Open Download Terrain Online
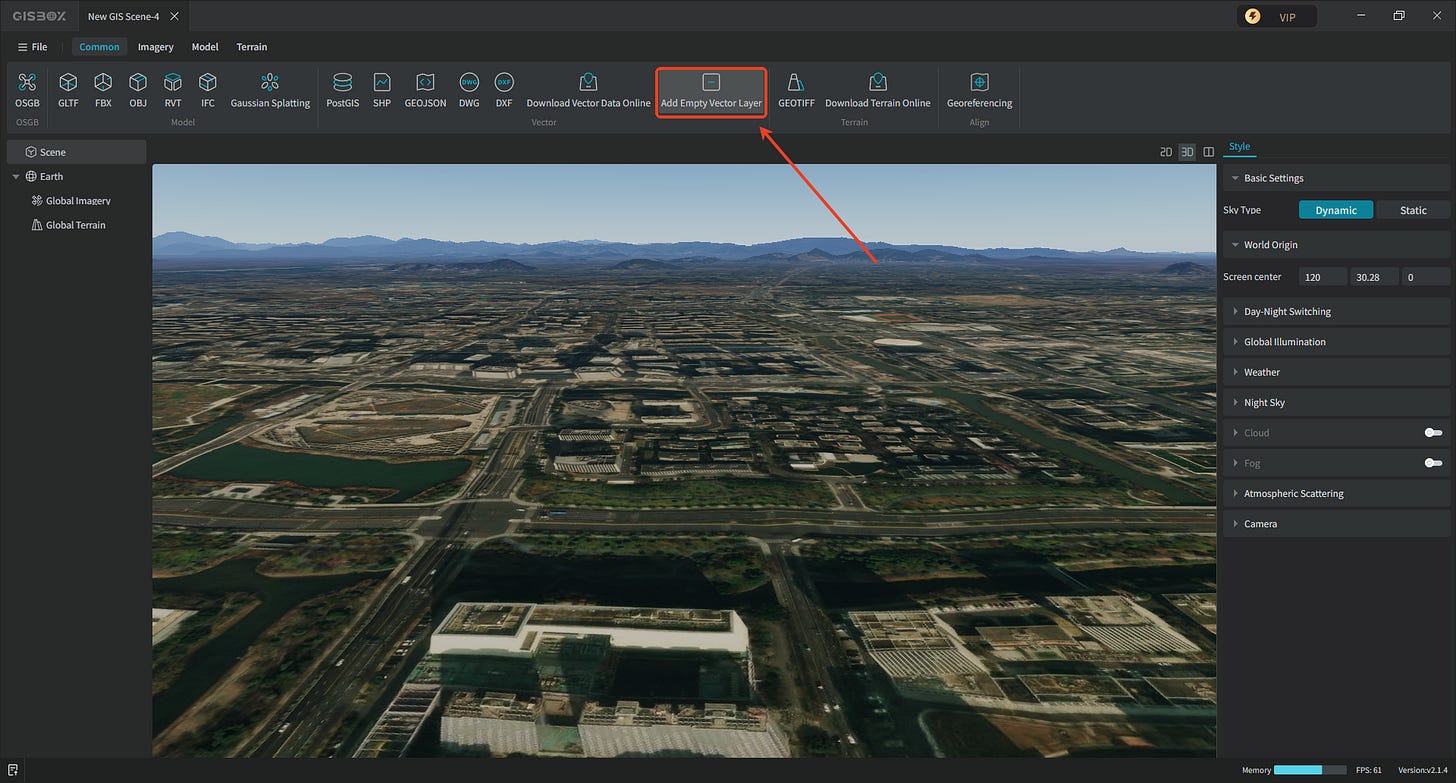 tap(877, 90)
